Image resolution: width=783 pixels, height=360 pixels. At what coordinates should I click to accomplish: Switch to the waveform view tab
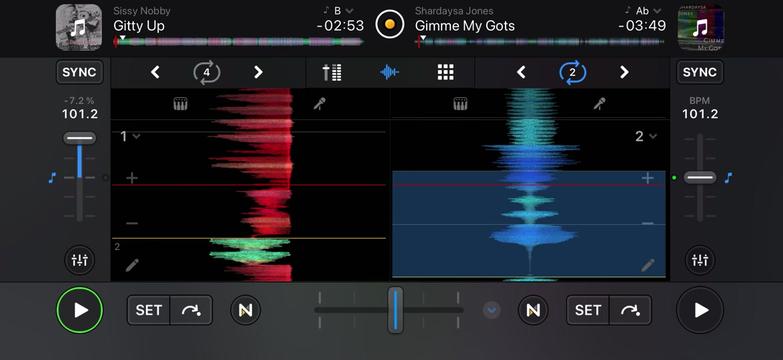click(x=389, y=72)
